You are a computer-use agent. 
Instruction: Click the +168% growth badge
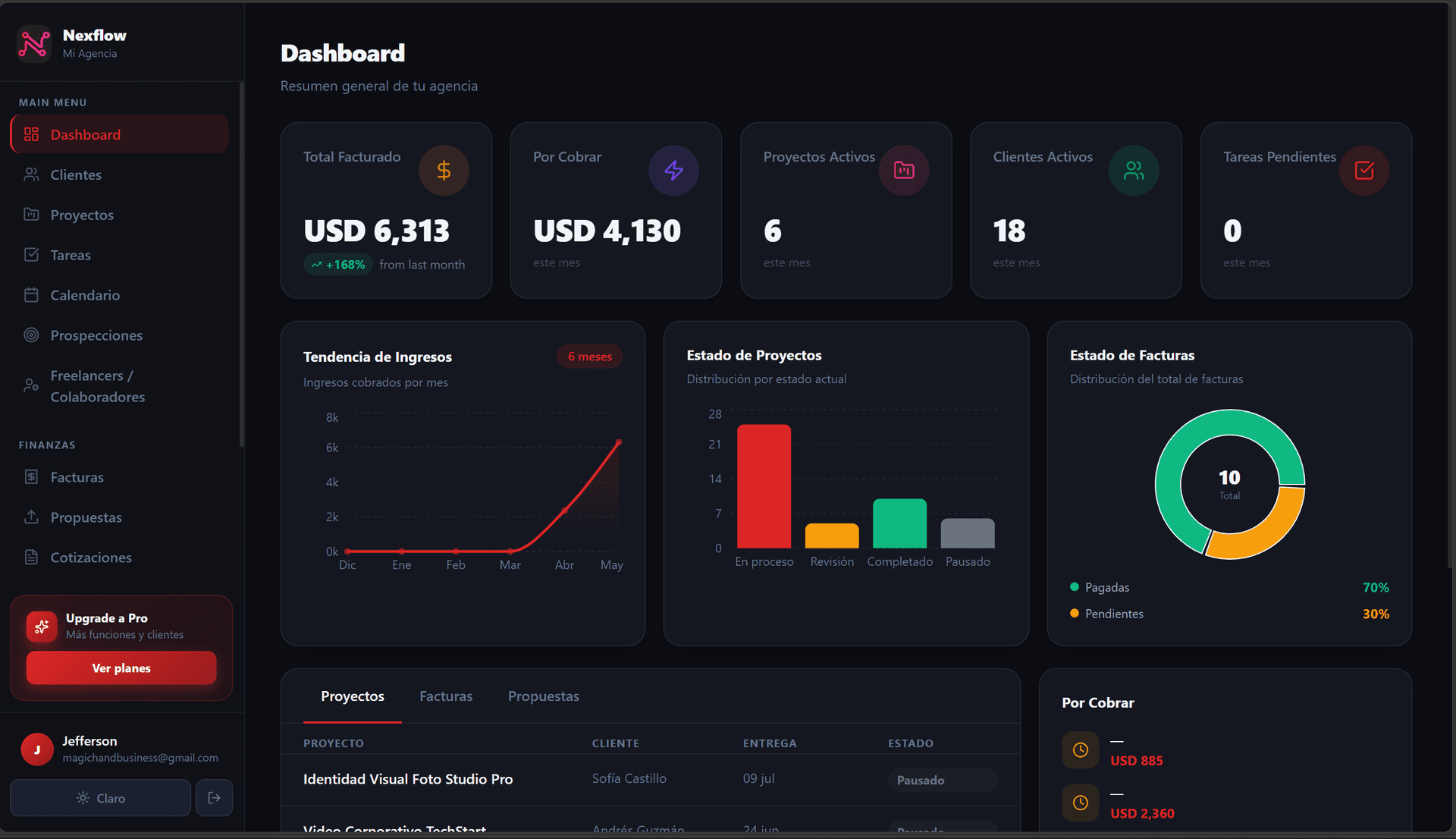click(338, 265)
